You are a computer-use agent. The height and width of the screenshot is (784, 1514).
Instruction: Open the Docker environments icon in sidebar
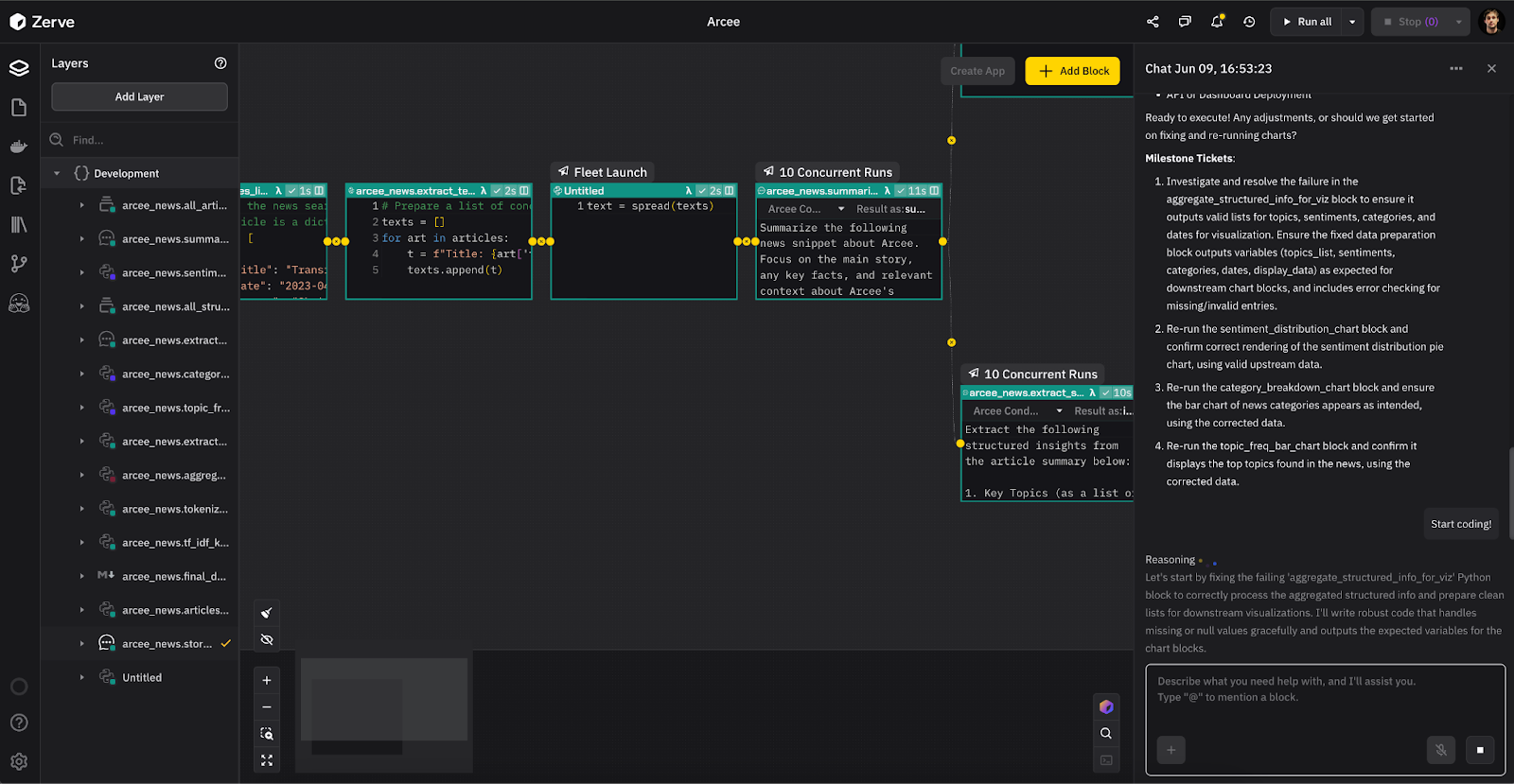click(19, 147)
